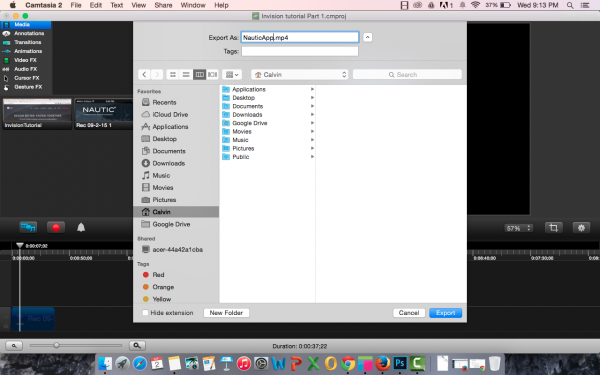Click the red record button
The width and height of the screenshot is (600, 375).
56,228
